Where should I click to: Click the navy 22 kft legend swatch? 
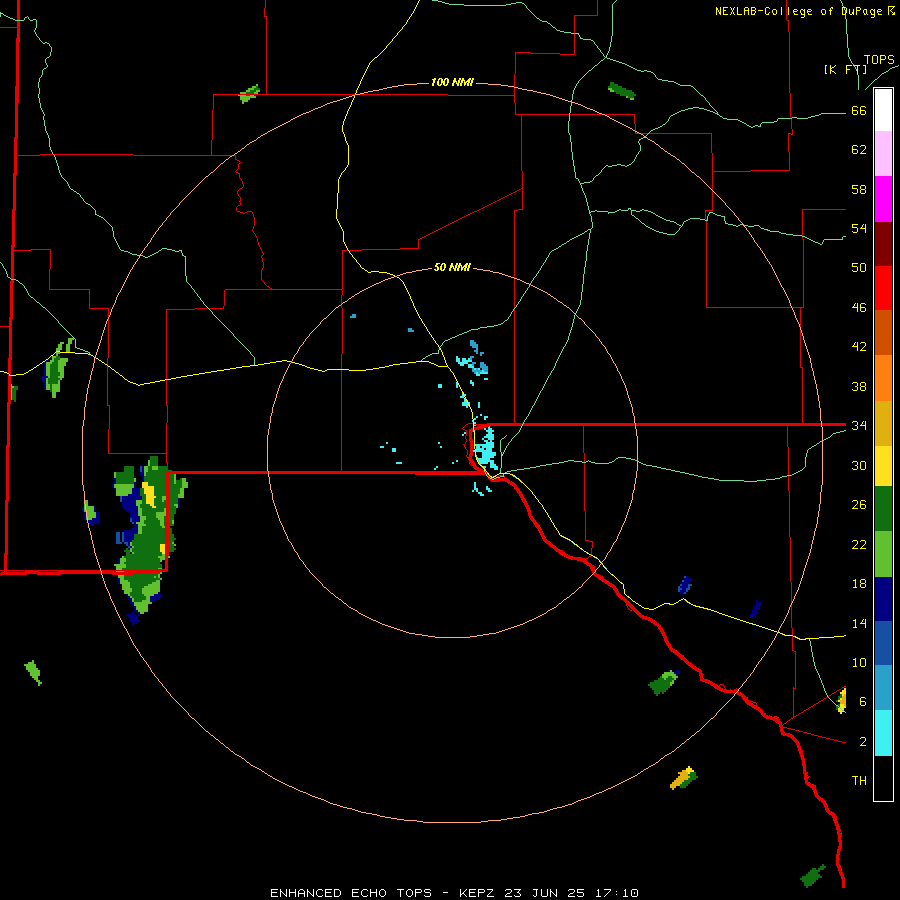click(x=883, y=599)
